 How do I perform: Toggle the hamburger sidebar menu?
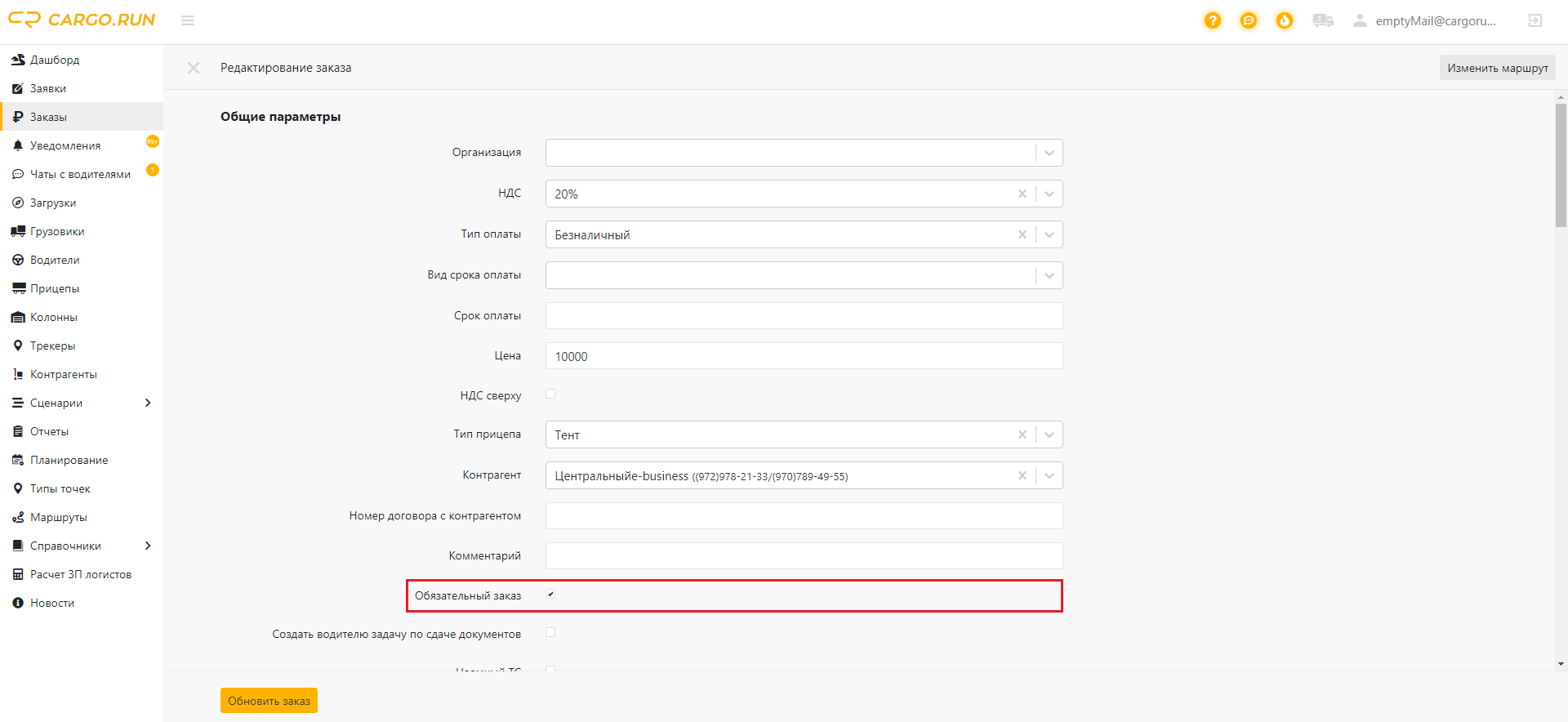(x=188, y=20)
